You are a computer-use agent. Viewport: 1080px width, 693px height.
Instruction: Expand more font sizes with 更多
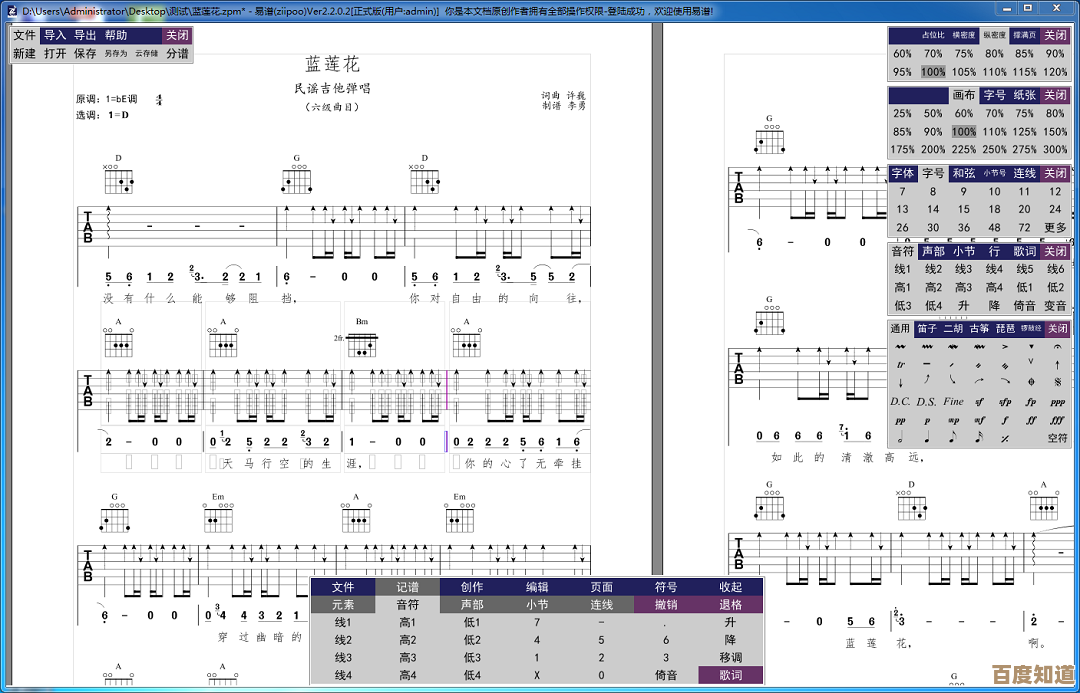coord(1055,227)
